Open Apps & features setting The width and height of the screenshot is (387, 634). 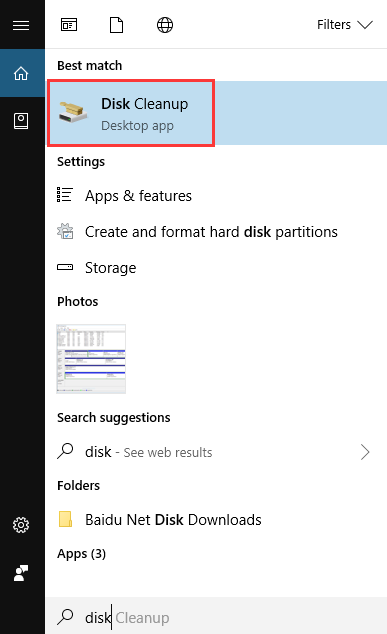[138, 196]
